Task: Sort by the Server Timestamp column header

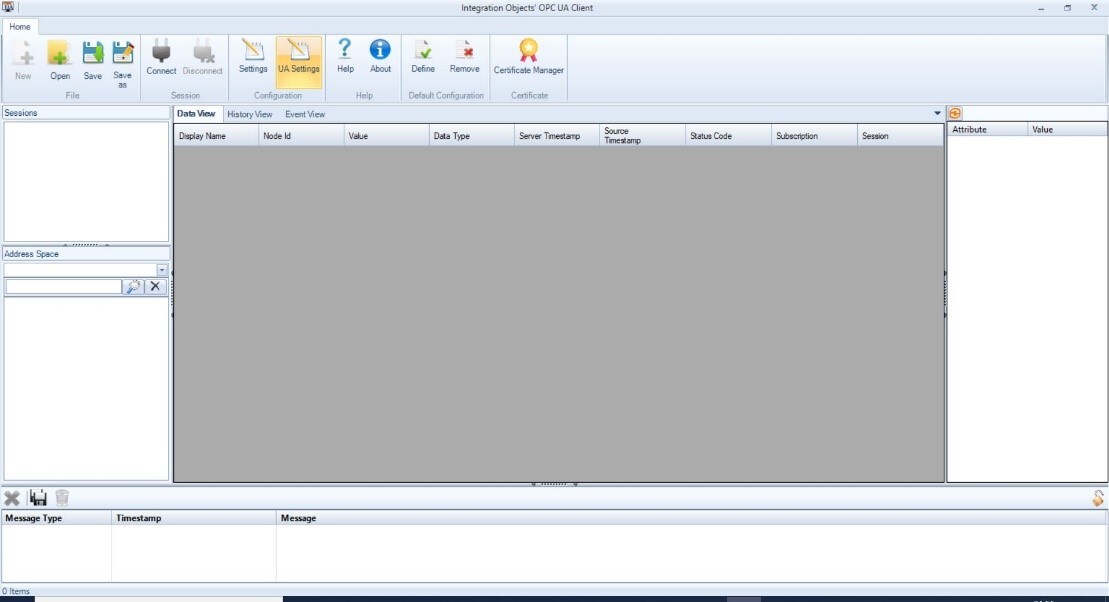Action: 549,136
